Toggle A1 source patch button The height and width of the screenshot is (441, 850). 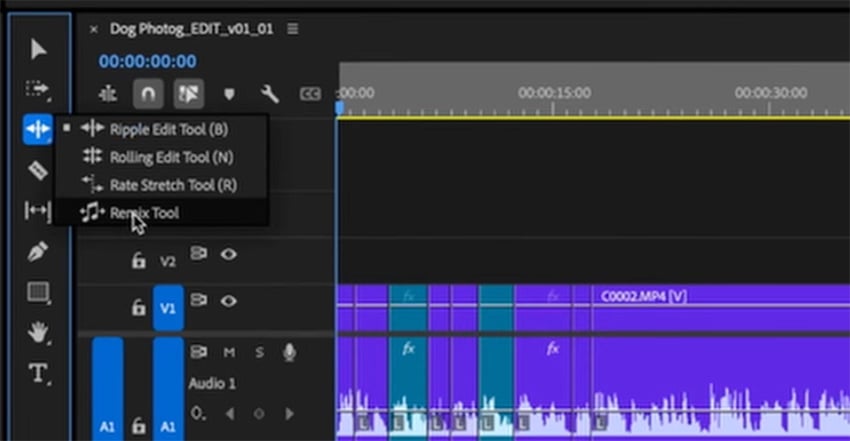click(107, 389)
